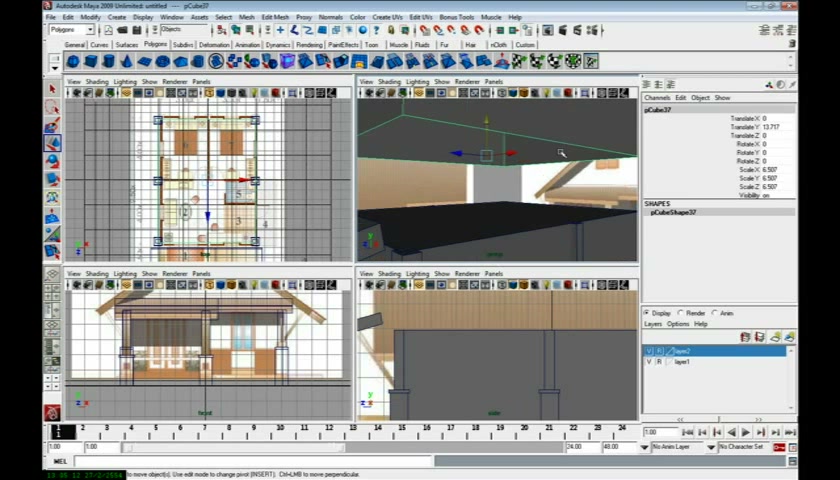
Task: Switch to the nCloth shelf tab
Action: coord(498,45)
